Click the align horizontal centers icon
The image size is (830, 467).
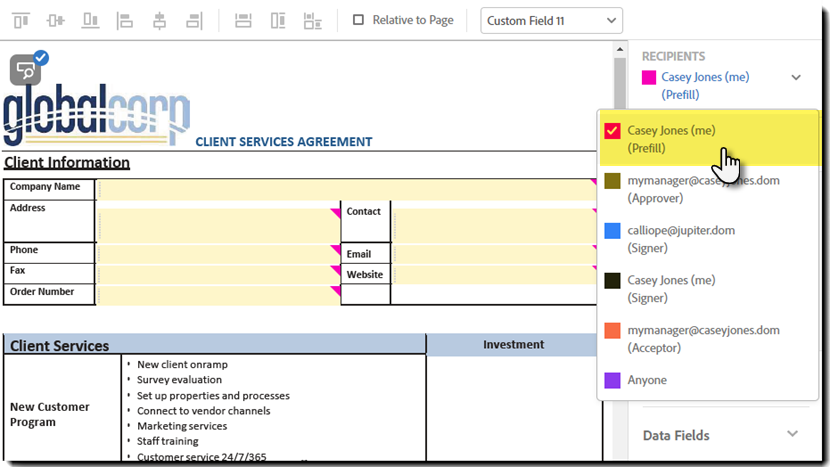point(159,20)
